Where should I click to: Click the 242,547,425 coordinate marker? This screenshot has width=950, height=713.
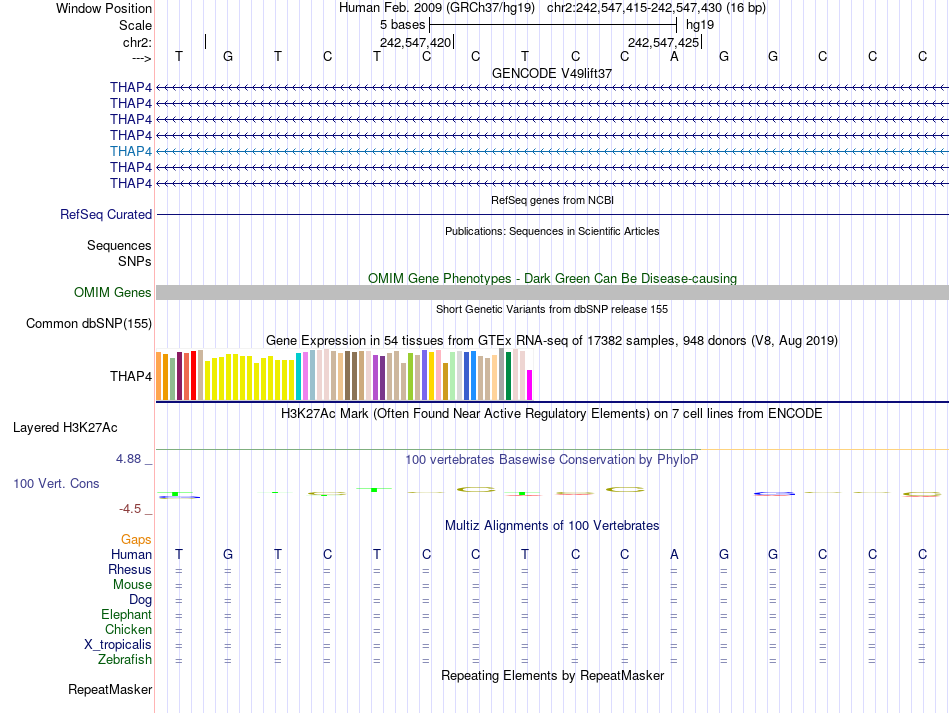point(663,42)
